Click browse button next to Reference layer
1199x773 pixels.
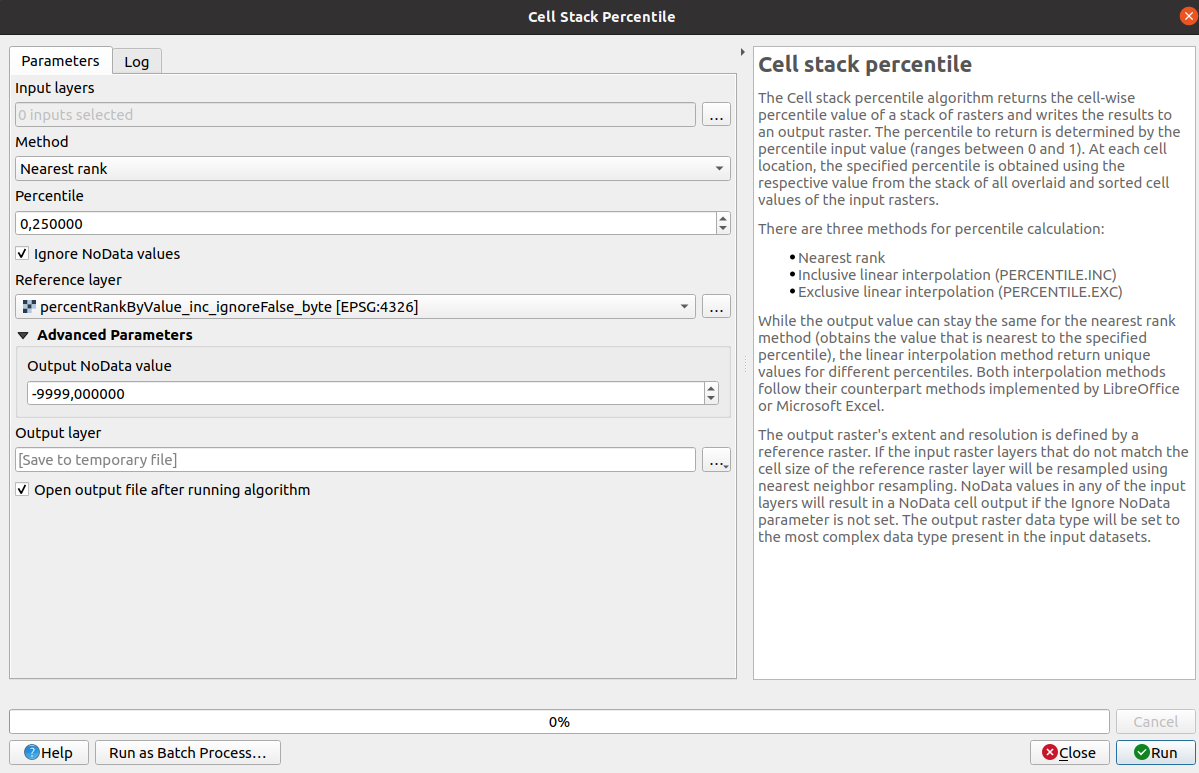pyautogui.click(x=716, y=307)
